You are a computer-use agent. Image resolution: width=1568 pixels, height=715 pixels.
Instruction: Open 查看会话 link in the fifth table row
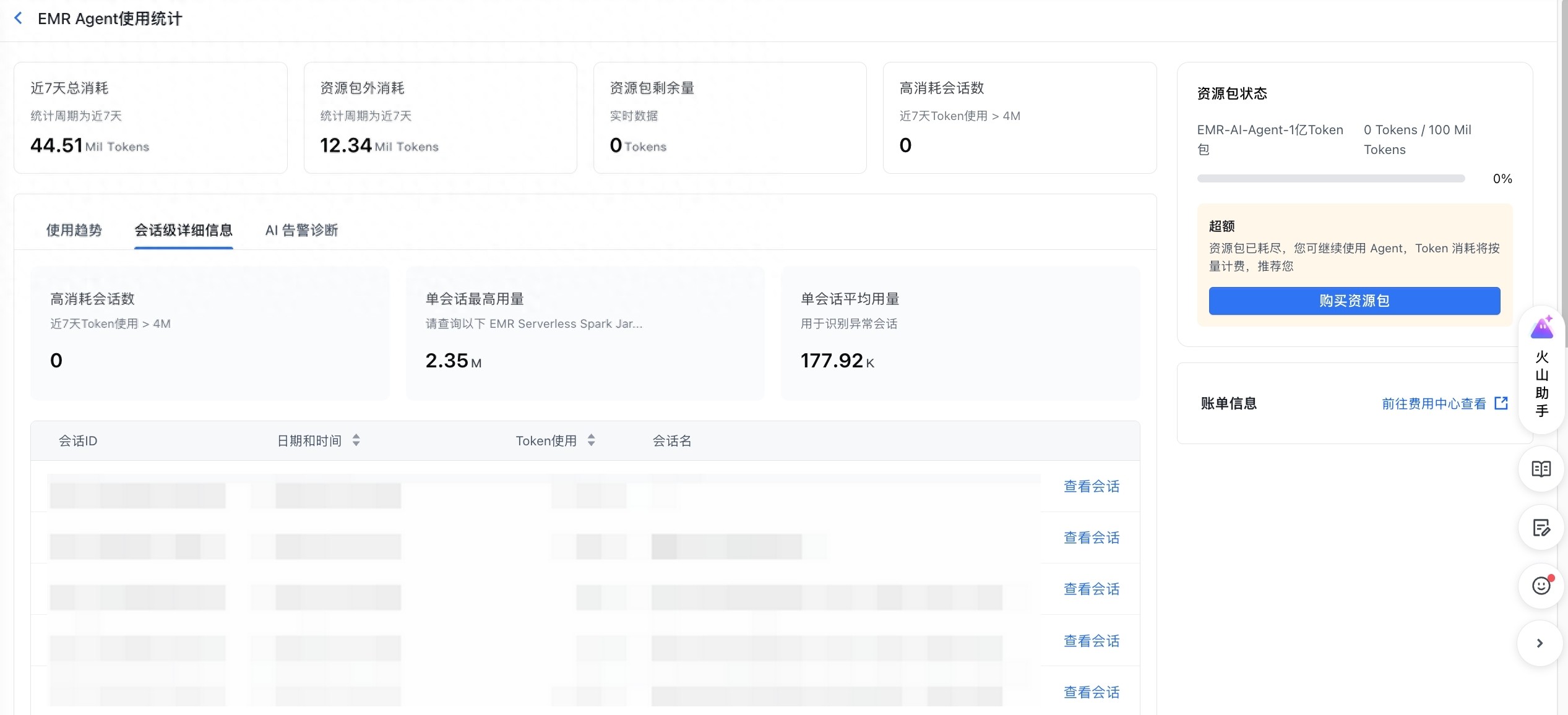(1092, 692)
